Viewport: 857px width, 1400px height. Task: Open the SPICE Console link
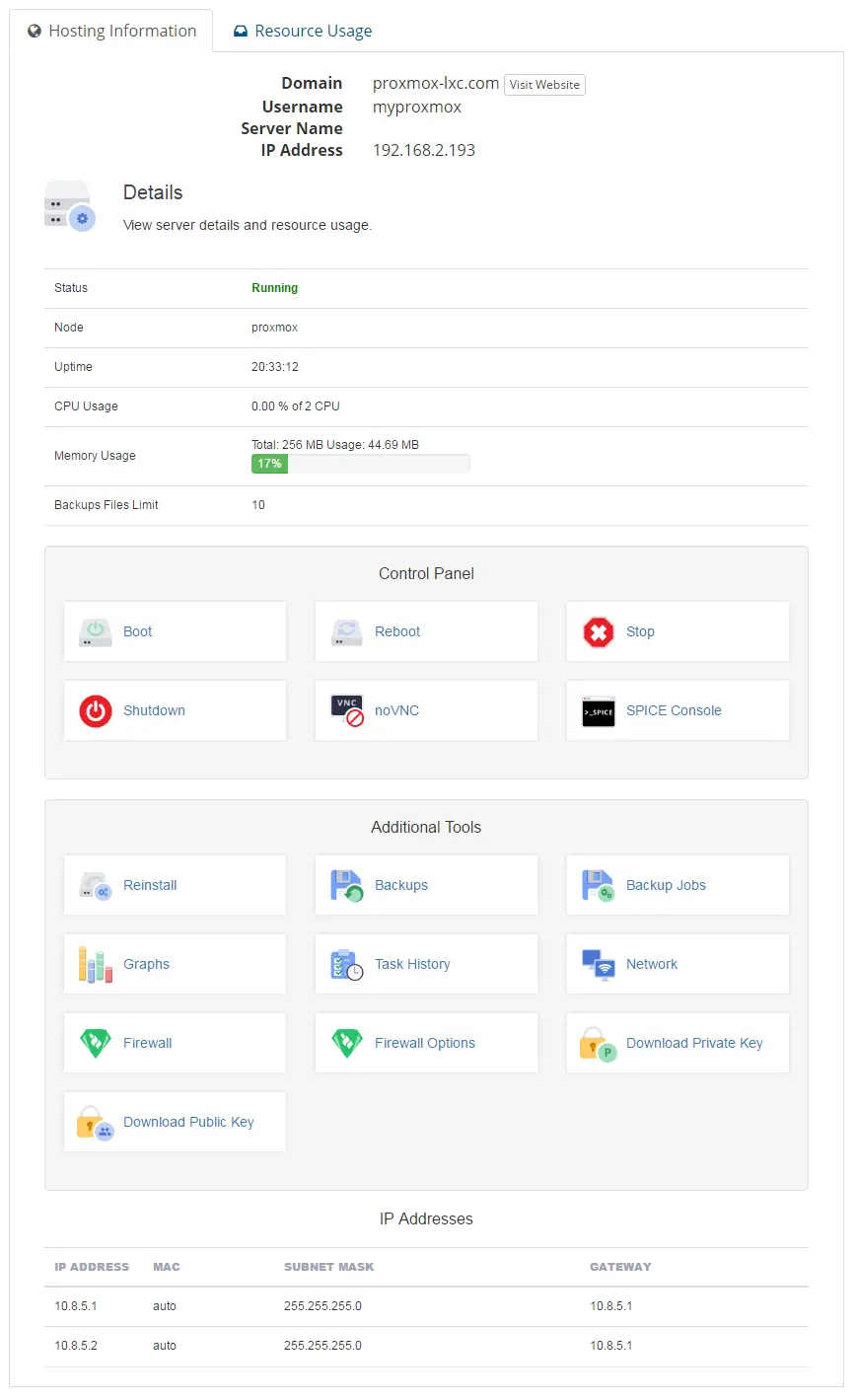[x=674, y=710]
